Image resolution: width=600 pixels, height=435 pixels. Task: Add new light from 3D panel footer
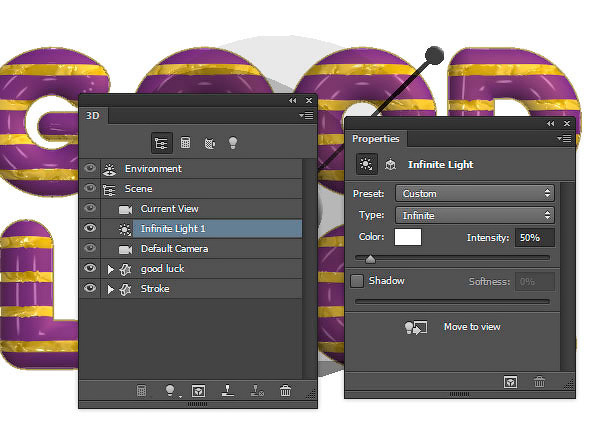170,391
